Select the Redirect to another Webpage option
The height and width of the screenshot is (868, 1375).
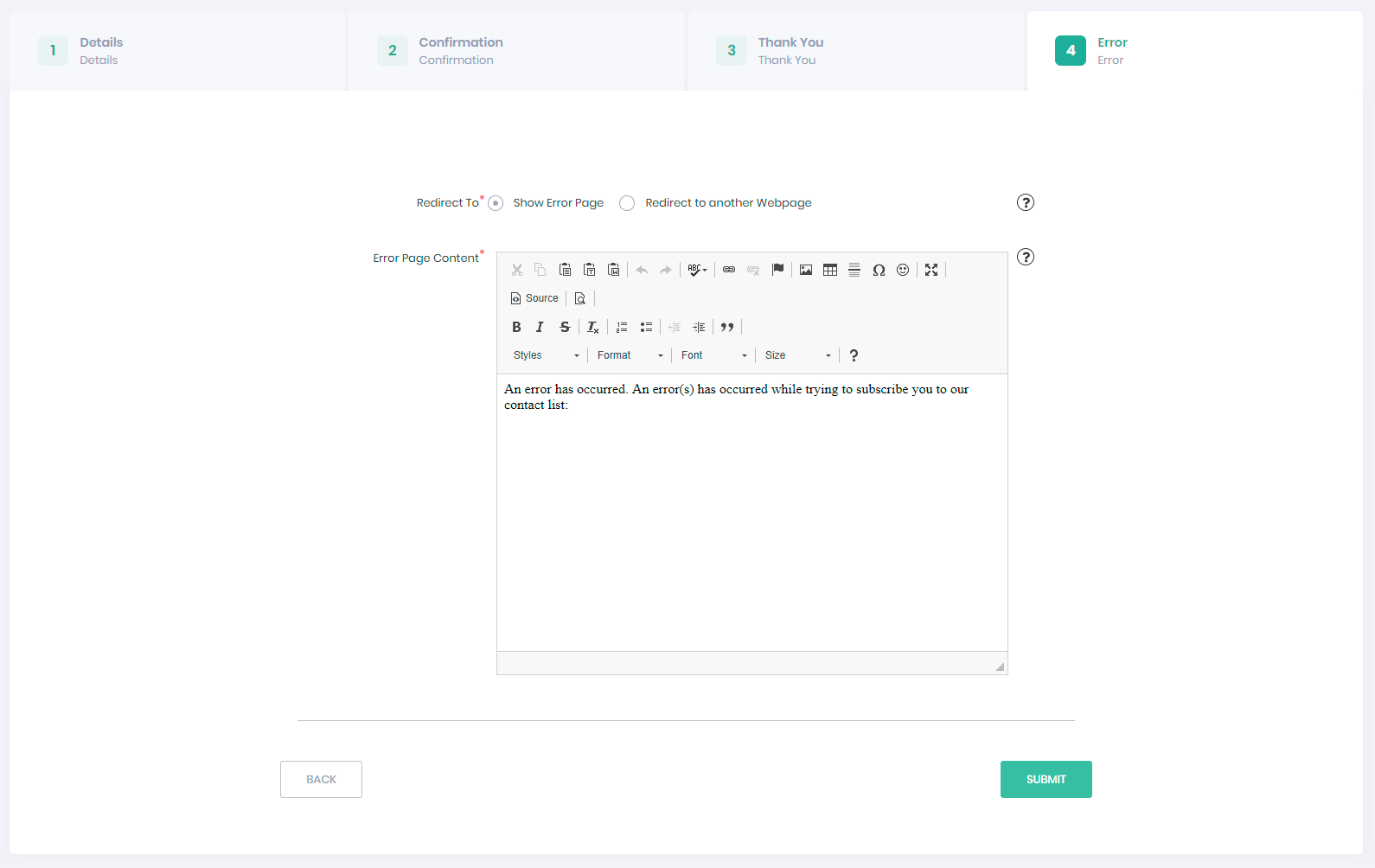(x=627, y=203)
